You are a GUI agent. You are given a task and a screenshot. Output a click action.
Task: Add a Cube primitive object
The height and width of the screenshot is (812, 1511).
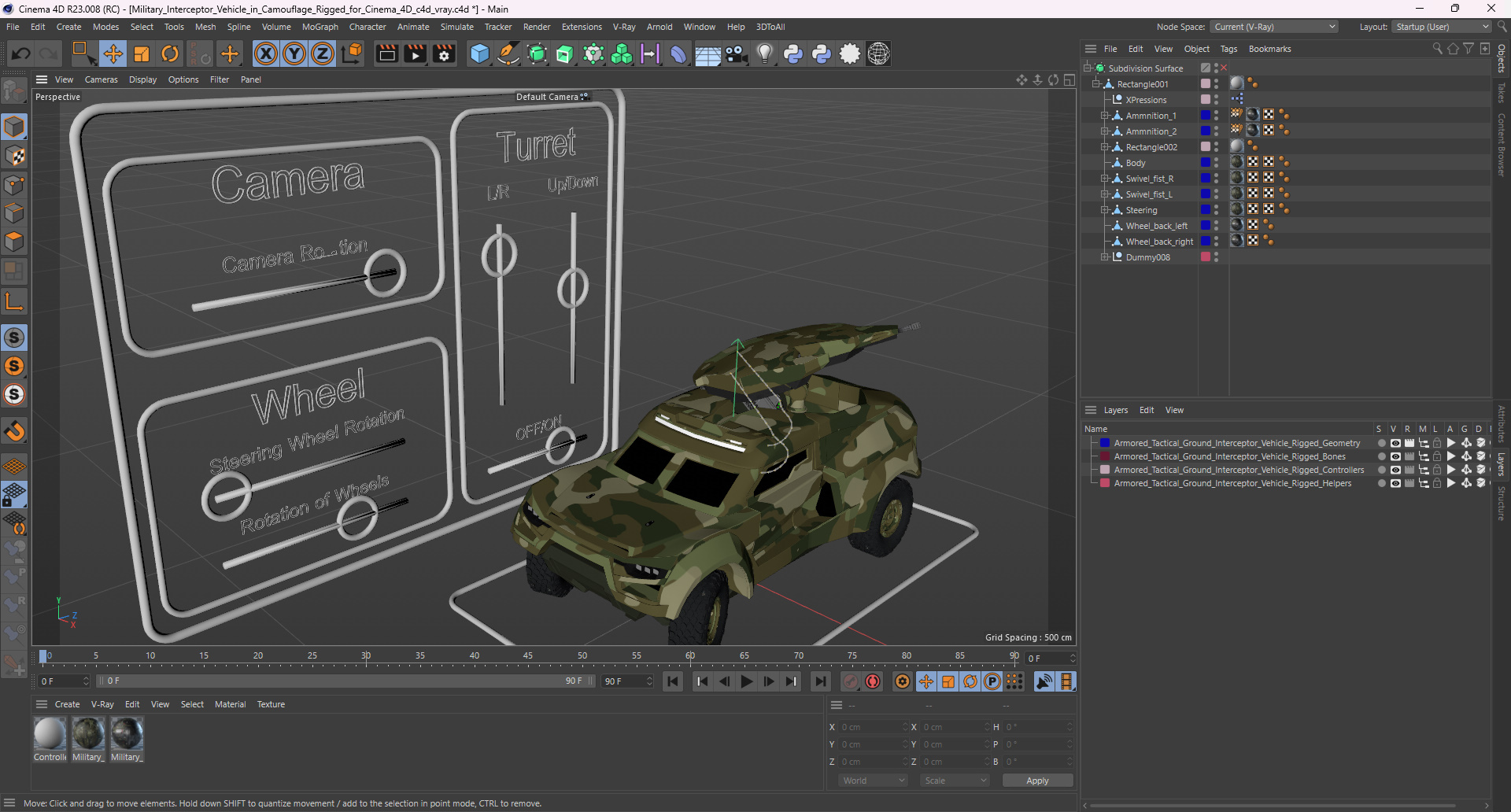pos(479,54)
